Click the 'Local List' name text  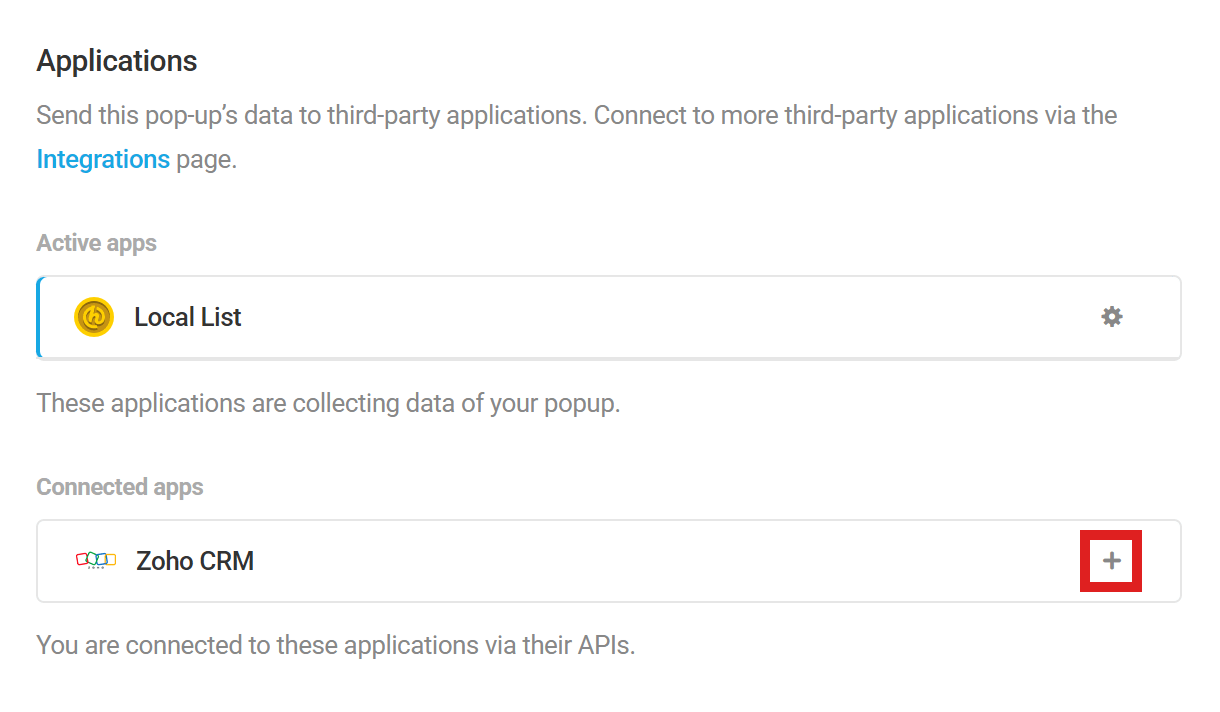pyautogui.click(x=188, y=317)
